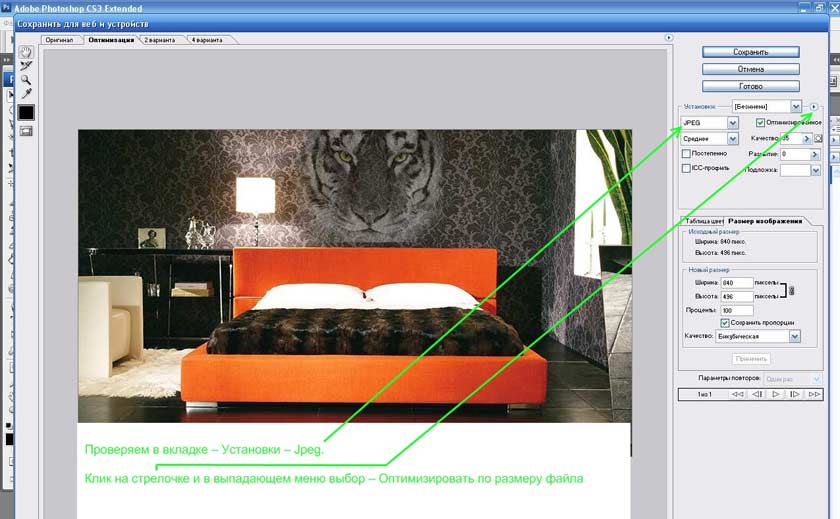Enable the Постепенно checkbox

686,154
